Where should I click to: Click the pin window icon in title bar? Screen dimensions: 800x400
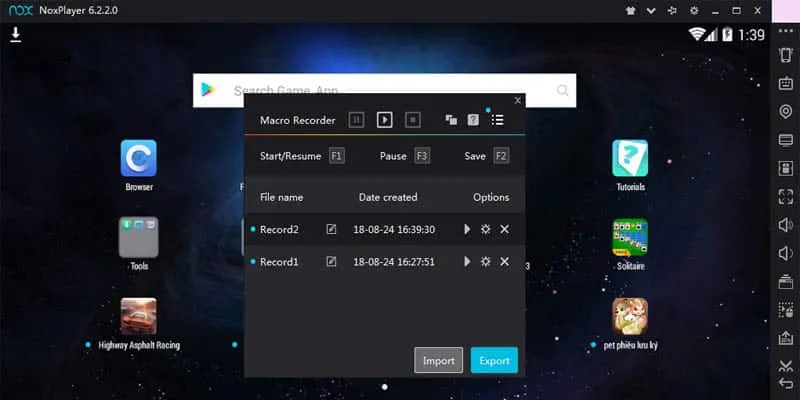click(672, 10)
